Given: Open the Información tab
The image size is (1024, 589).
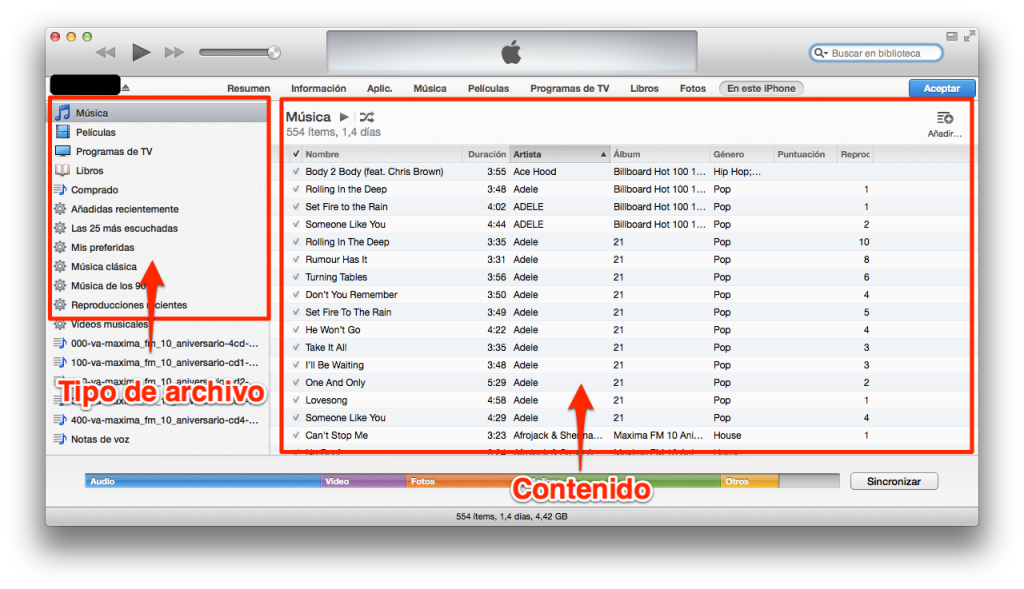Looking at the screenshot, I should point(319,88).
